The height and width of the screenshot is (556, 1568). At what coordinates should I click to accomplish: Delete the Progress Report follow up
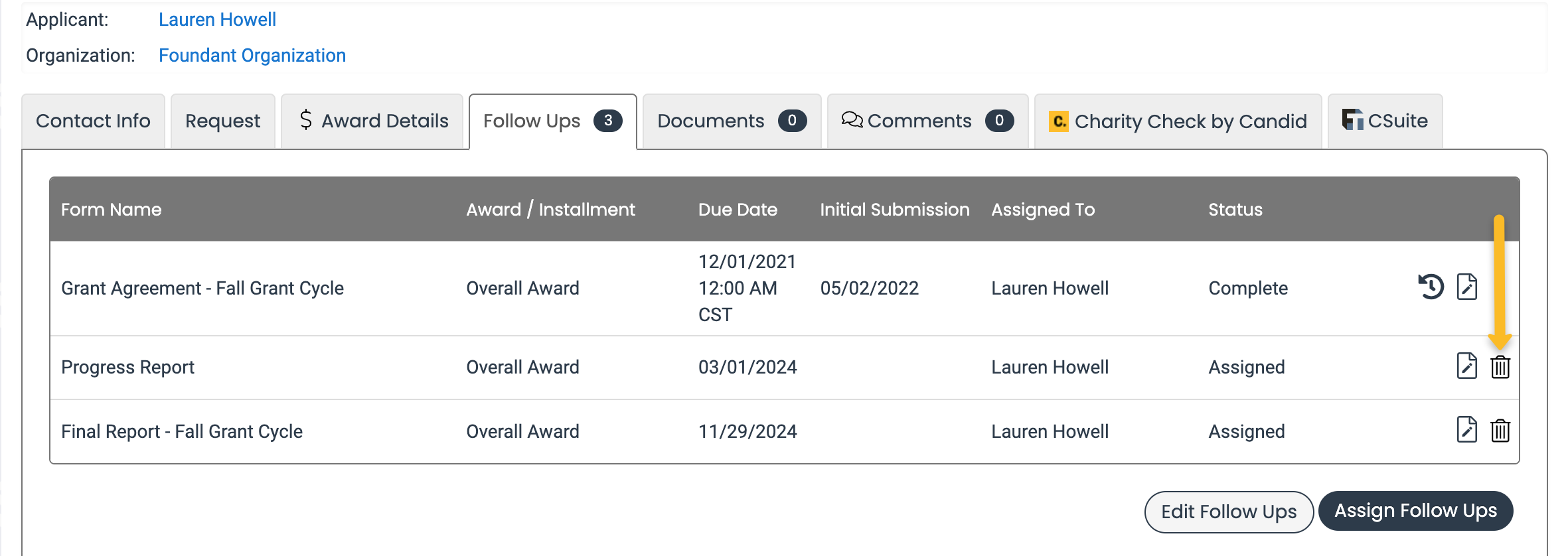tap(1500, 367)
